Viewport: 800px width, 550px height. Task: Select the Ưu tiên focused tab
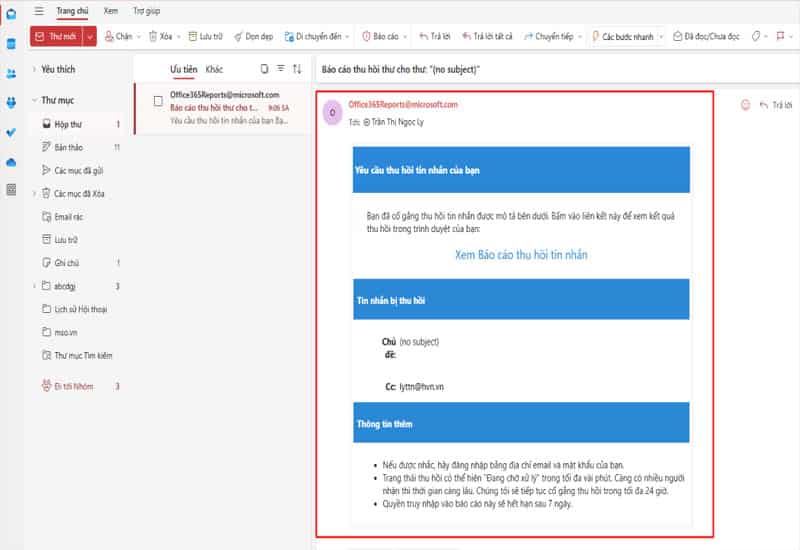point(183,69)
